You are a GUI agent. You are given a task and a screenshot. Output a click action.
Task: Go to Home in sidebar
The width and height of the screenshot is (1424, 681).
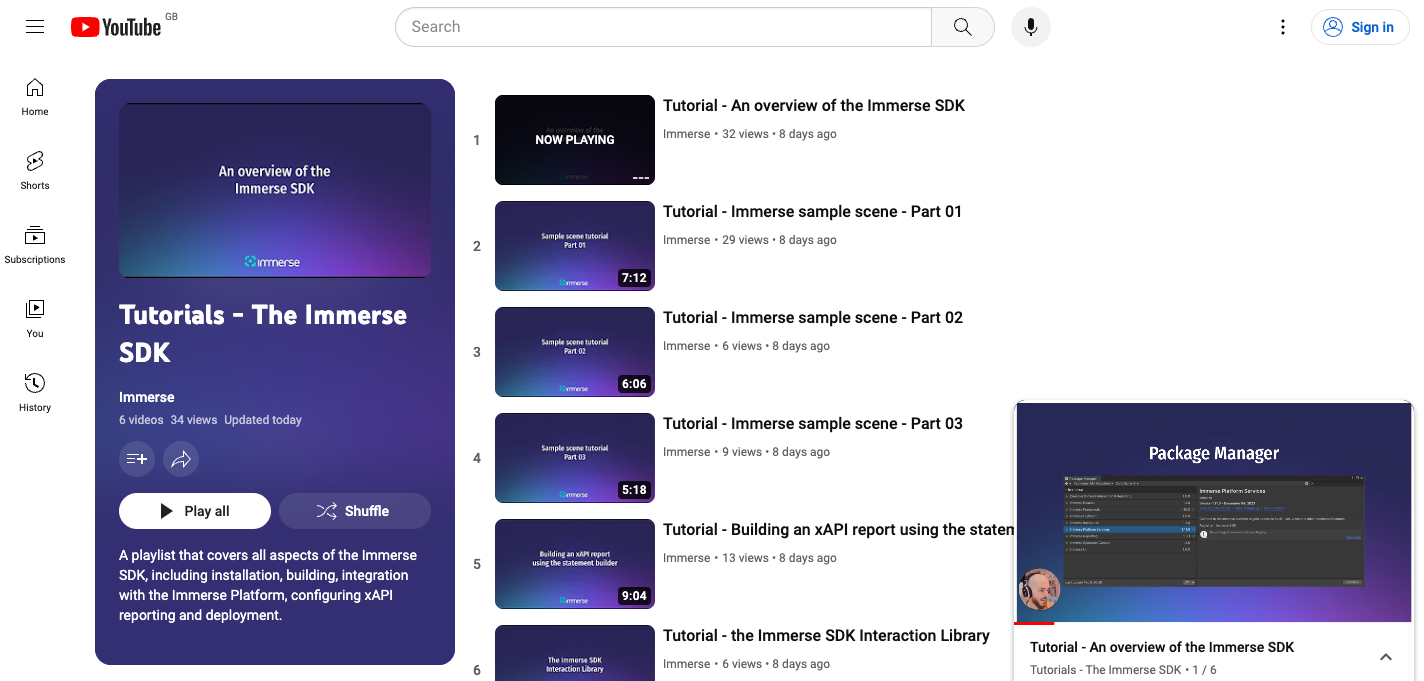tap(35, 97)
